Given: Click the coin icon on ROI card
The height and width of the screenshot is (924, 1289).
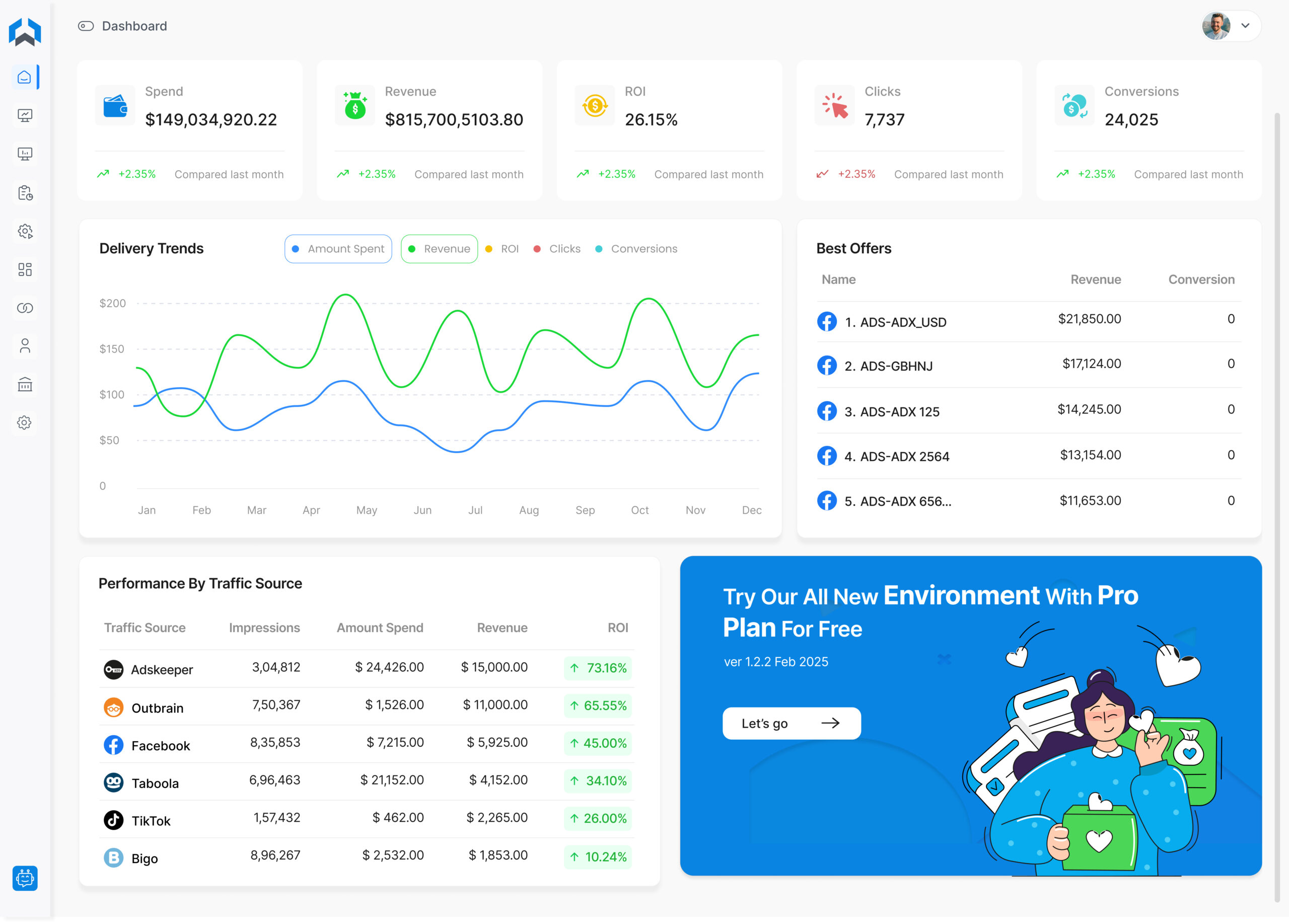Looking at the screenshot, I should pos(595,105).
